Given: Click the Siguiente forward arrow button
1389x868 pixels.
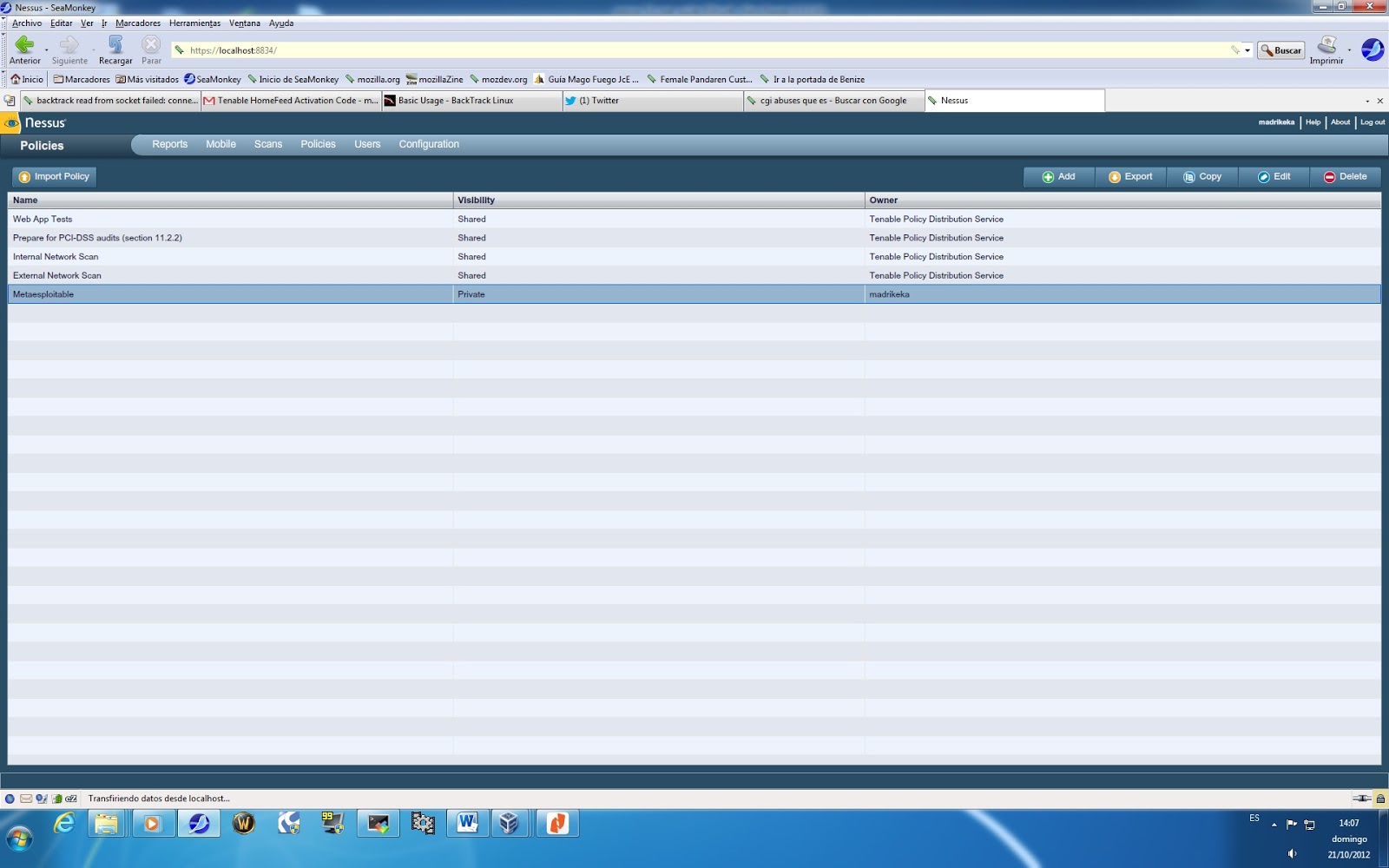Looking at the screenshot, I should pyautogui.click(x=69, y=50).
